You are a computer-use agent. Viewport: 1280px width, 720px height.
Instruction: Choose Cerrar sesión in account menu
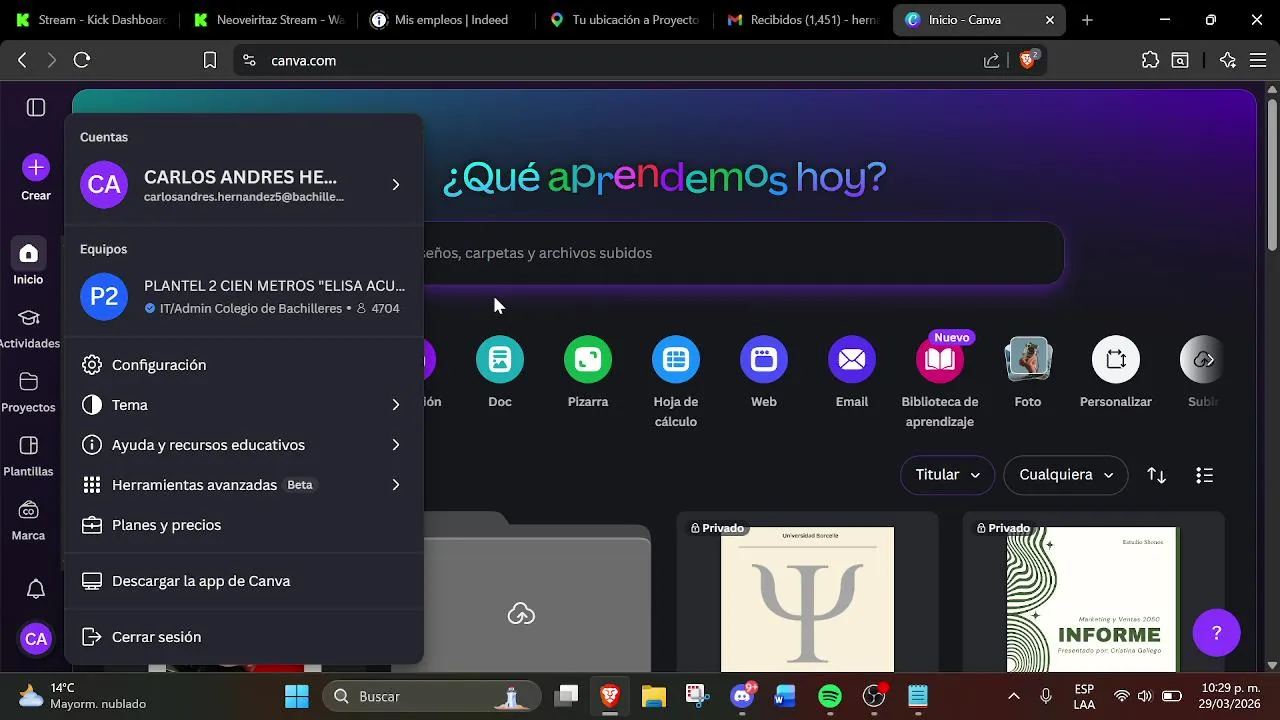244,637
